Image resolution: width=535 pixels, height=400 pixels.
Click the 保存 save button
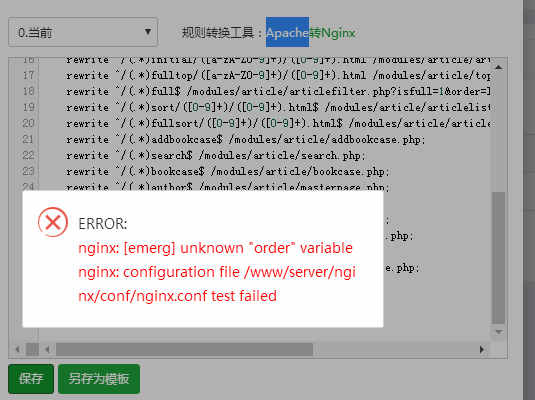pos(31,379)
